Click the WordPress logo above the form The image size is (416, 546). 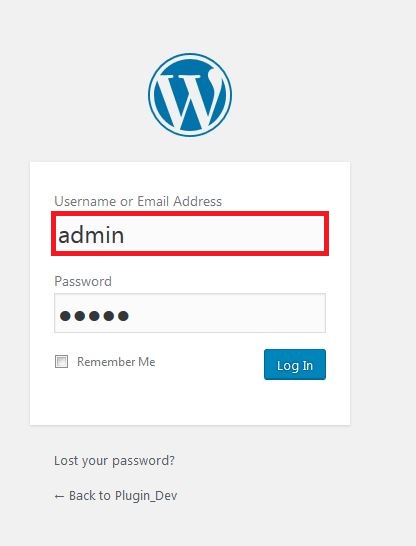[x=190, y=95]
